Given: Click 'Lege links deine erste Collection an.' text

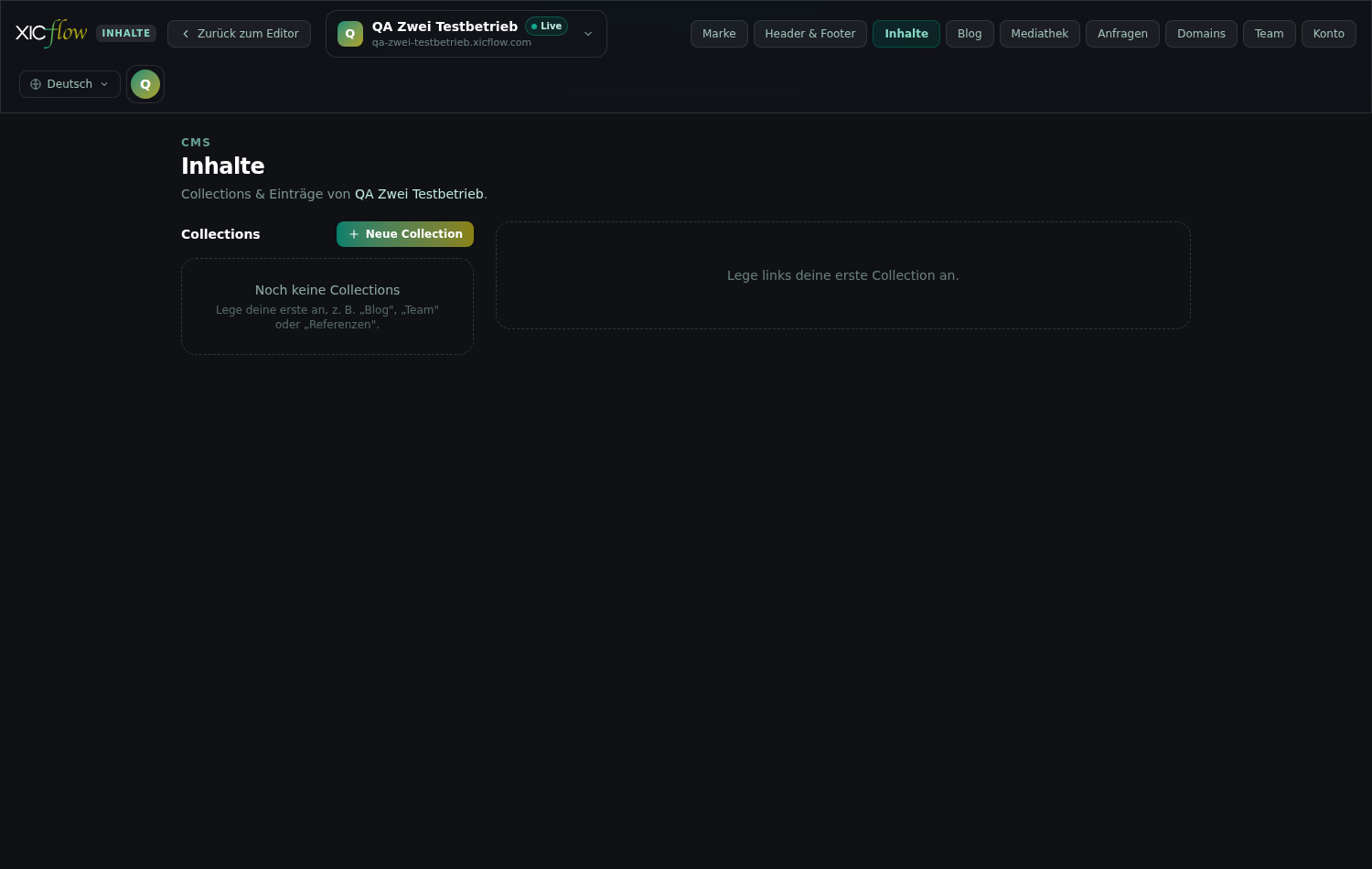Looking at the screenshot, I should [843, 275].
